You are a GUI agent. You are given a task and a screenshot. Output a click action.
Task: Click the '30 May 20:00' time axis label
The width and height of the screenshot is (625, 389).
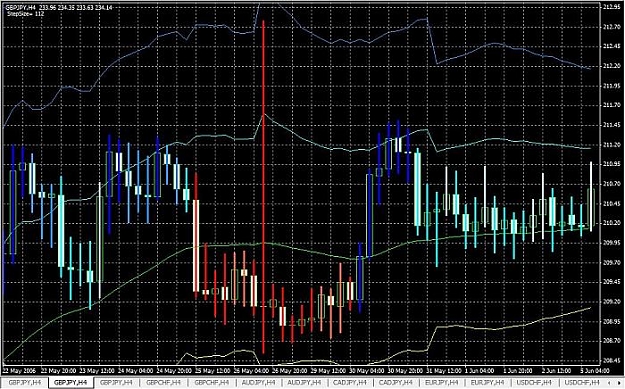406,371
